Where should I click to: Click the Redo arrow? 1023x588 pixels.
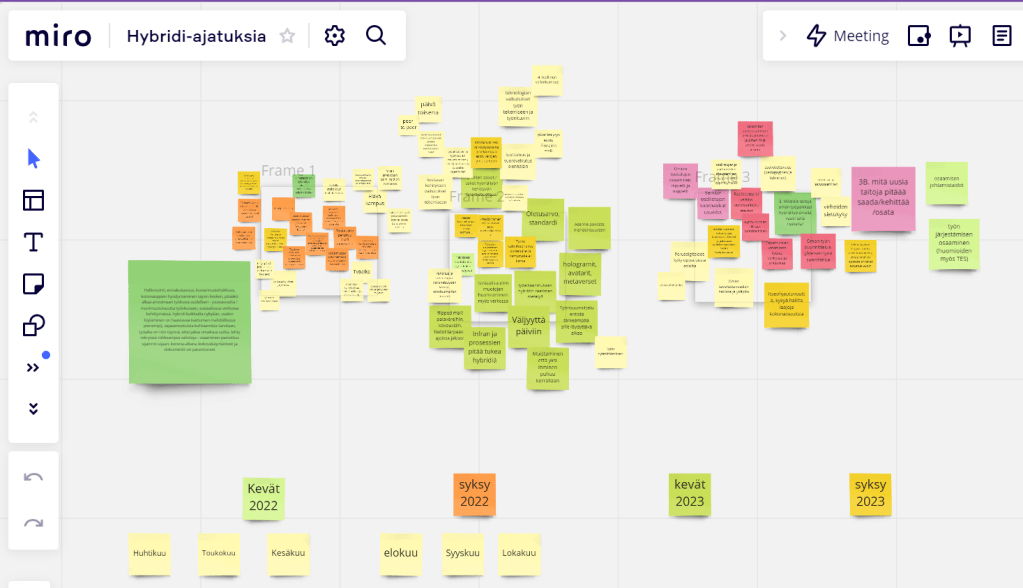pos(33,522)
